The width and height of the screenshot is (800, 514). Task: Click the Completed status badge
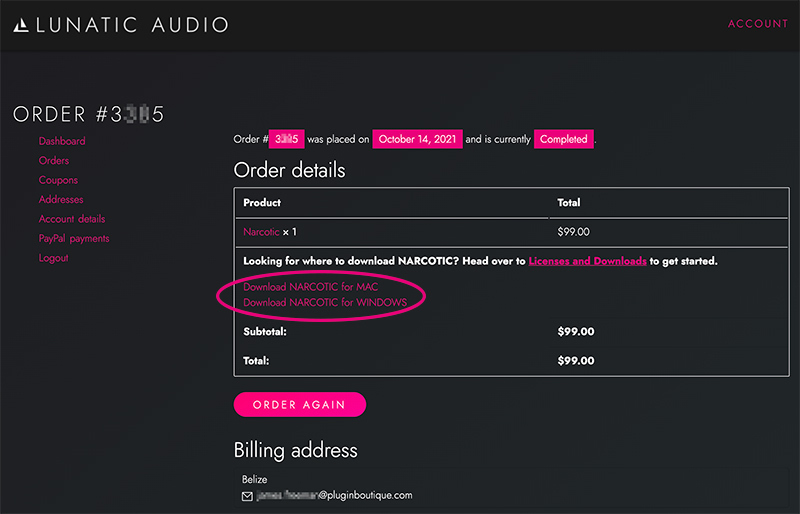pos(564,140)
